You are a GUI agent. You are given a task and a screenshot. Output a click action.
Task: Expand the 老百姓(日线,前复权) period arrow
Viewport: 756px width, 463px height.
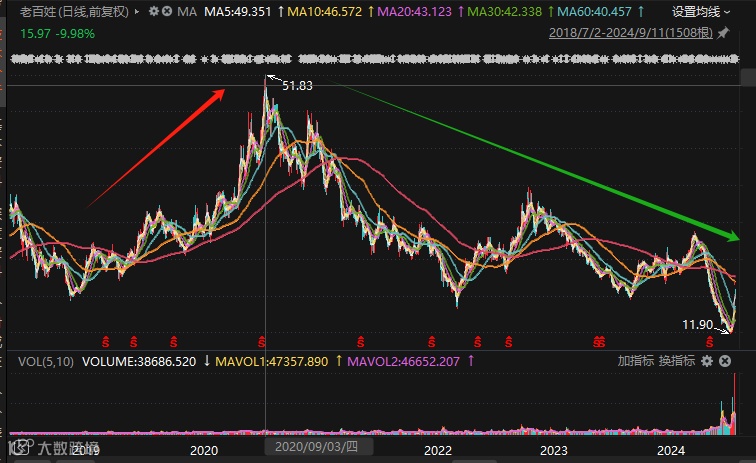click(137, 12)
